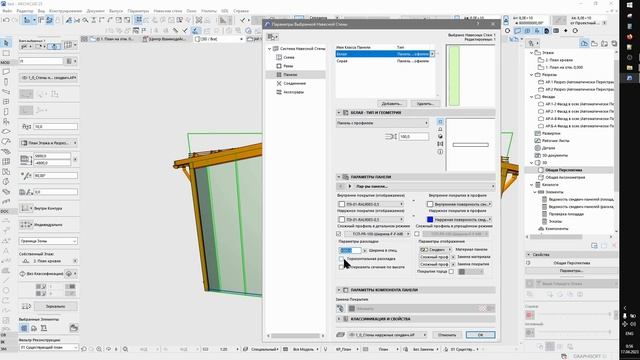Toggle the Замена материала checkbox
The width and height of the screenshot is (640, 360).
(453, 257)
